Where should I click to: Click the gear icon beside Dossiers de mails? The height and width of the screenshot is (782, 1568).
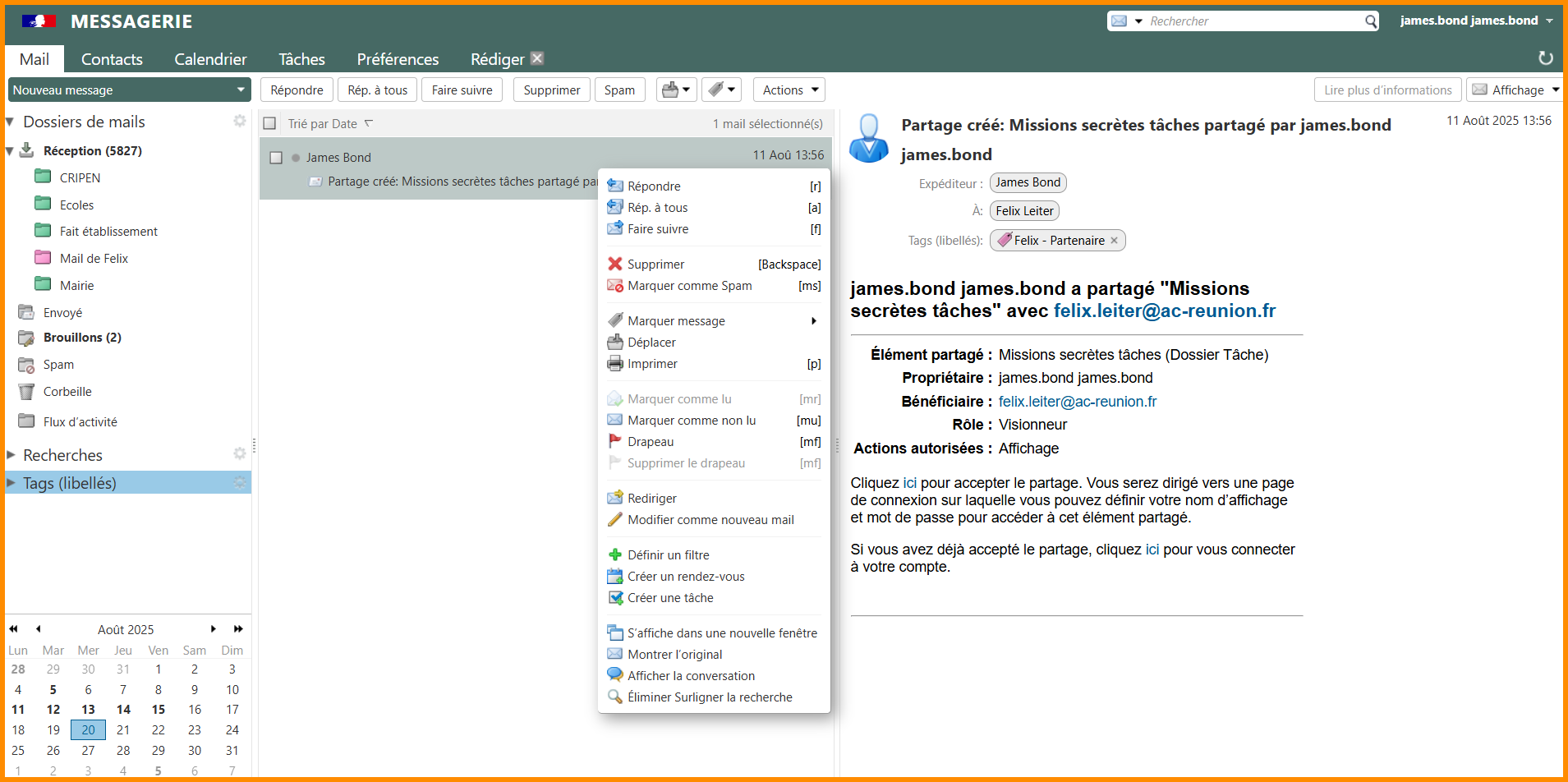239,122
